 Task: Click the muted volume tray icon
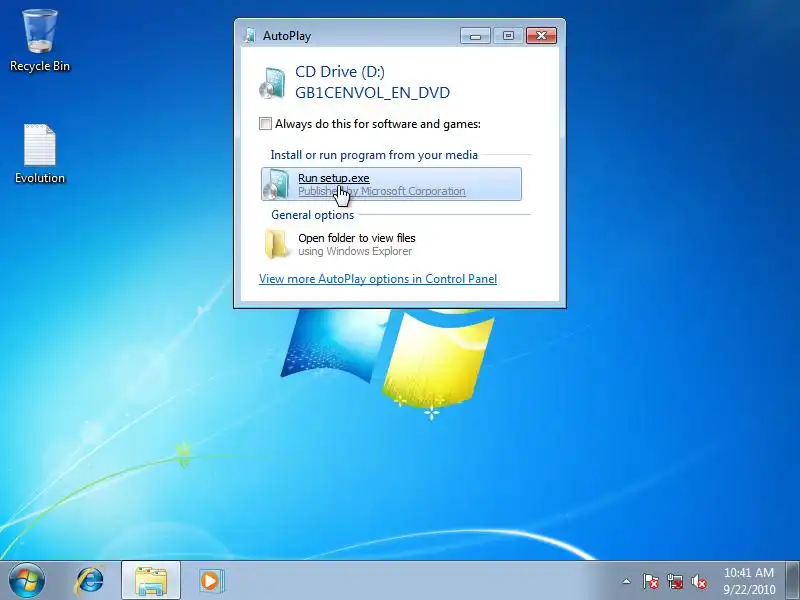tap(699, 581)
